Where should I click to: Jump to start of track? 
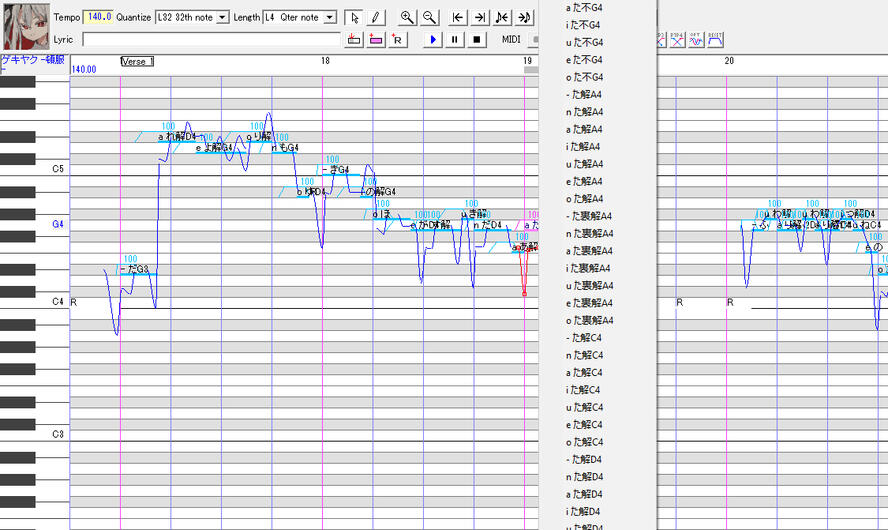458,18
